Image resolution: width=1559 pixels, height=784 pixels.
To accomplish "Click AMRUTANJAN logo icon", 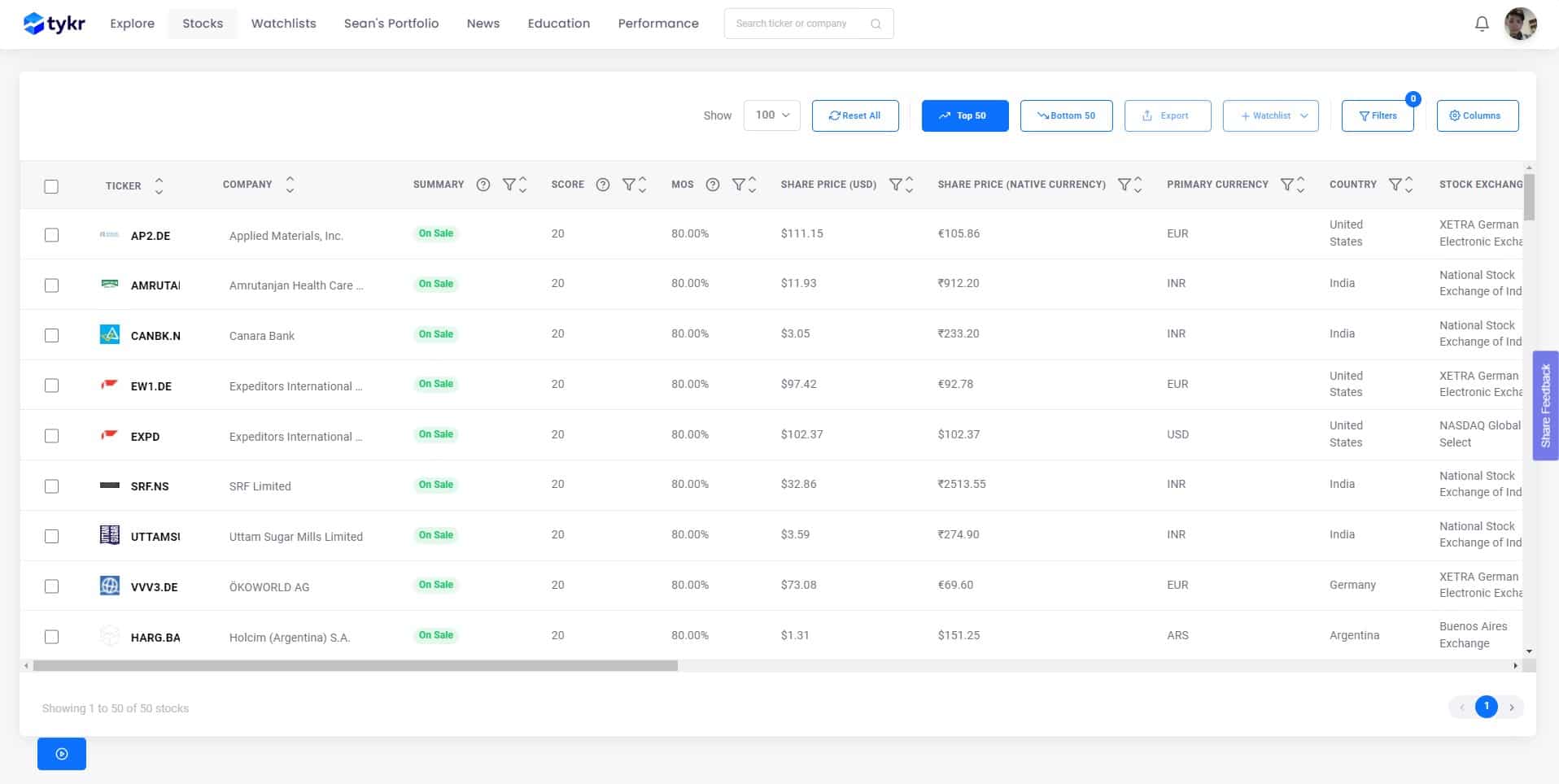I will coord(110,284).
